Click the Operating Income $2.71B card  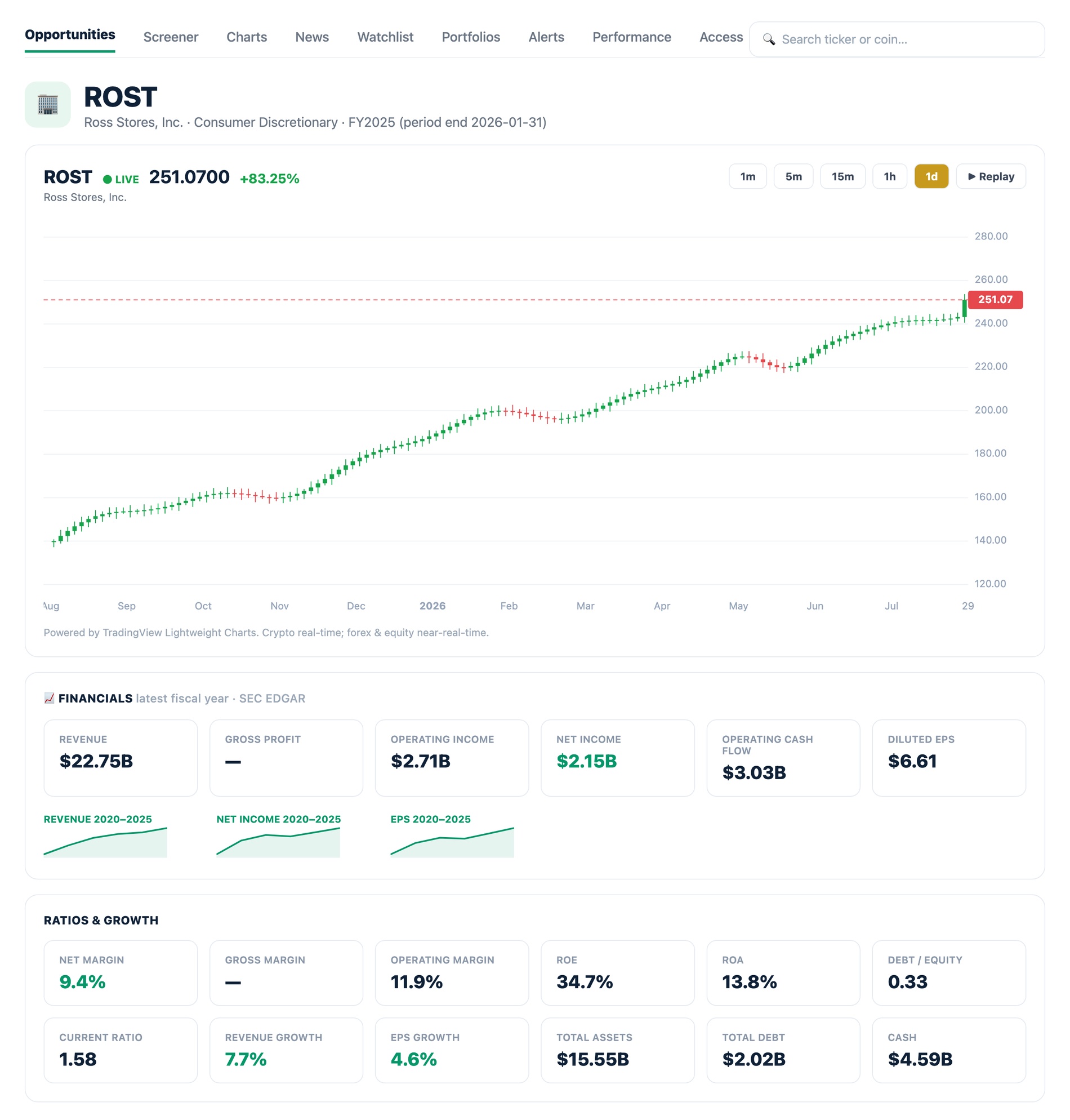tap(452, 758)
